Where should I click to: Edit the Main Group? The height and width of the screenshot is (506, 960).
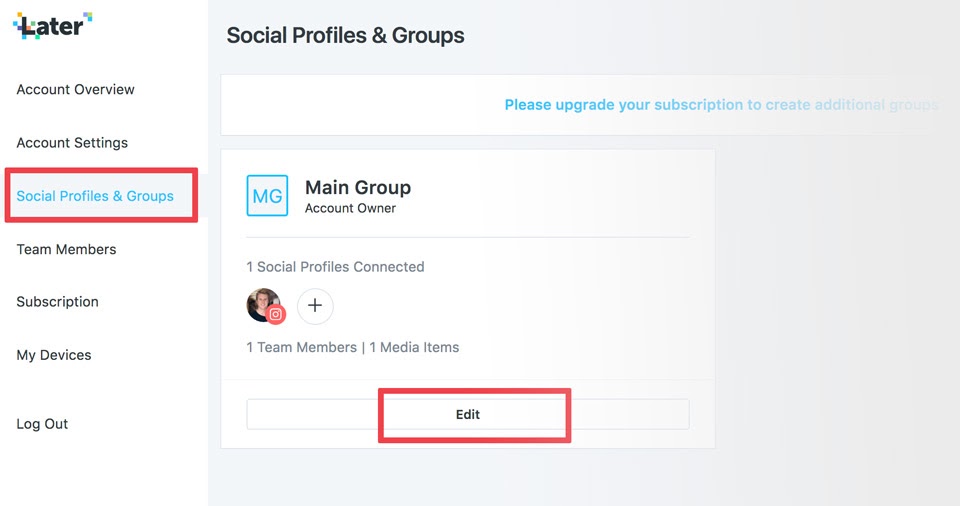coord(468,415)
